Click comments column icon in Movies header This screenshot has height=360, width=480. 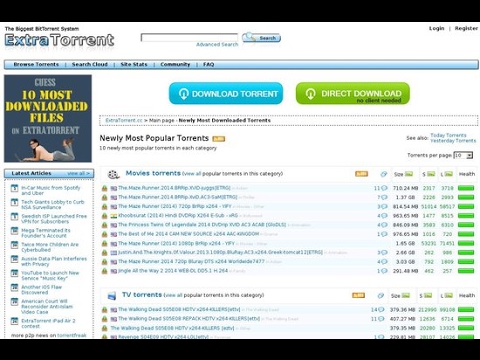(x=384, y=174)
